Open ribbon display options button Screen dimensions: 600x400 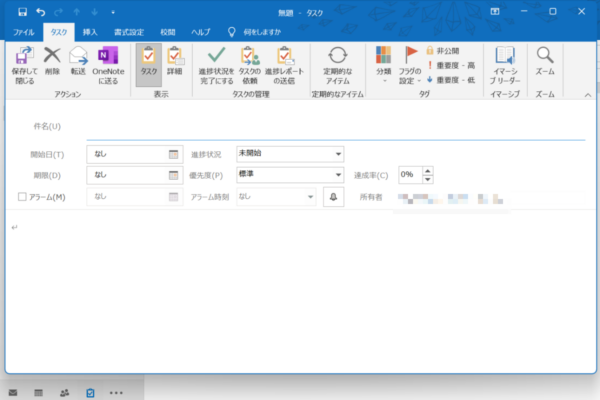click(x=495, y=11)
